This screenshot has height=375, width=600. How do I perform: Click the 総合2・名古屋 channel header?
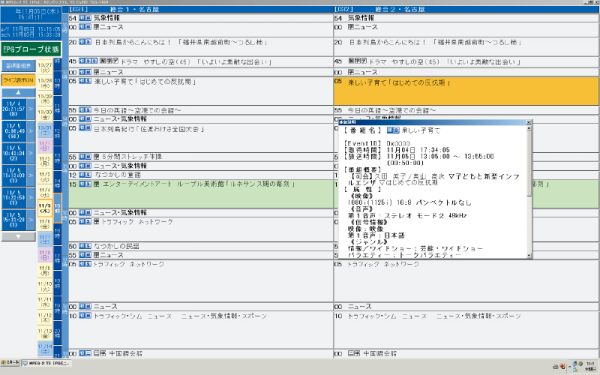(x=466, y=9)
